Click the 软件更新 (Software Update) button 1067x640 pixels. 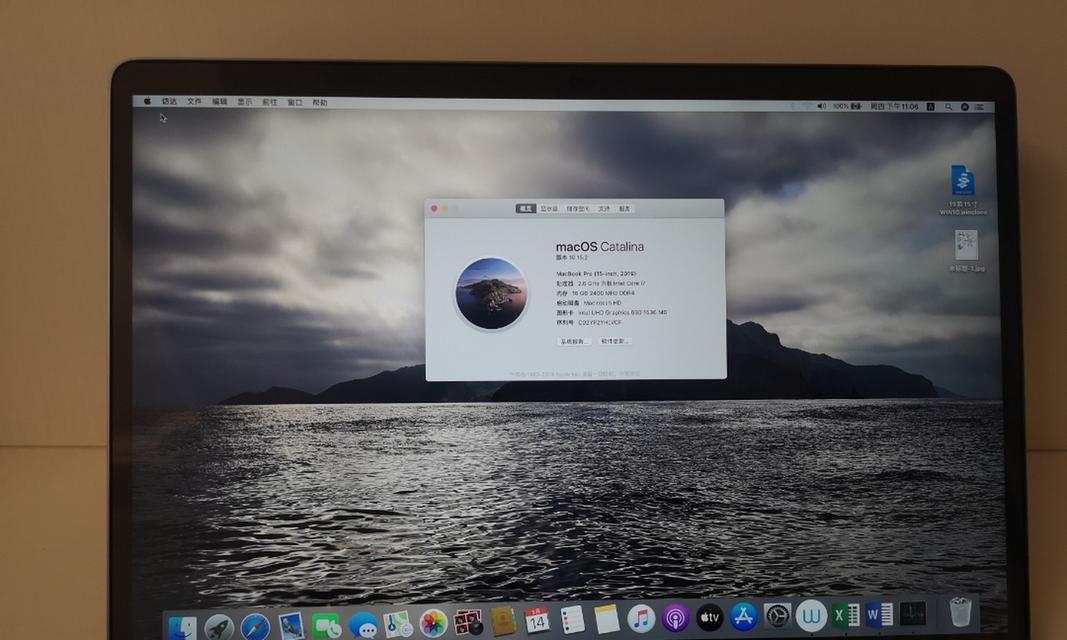coord(614,341)
